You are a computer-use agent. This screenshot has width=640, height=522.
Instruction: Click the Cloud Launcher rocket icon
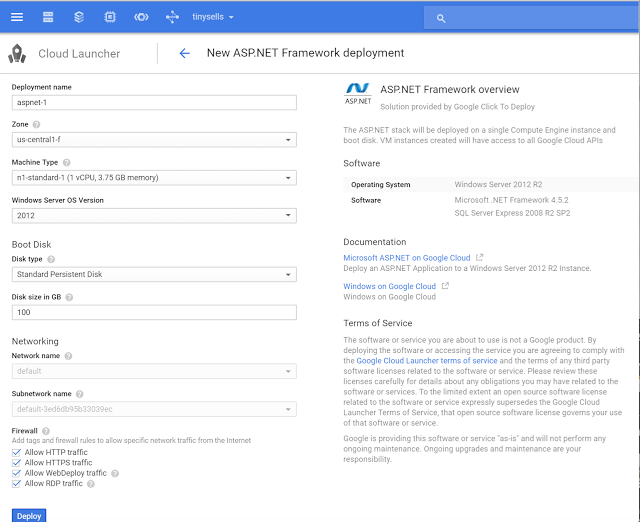click(x=17, y=53)
